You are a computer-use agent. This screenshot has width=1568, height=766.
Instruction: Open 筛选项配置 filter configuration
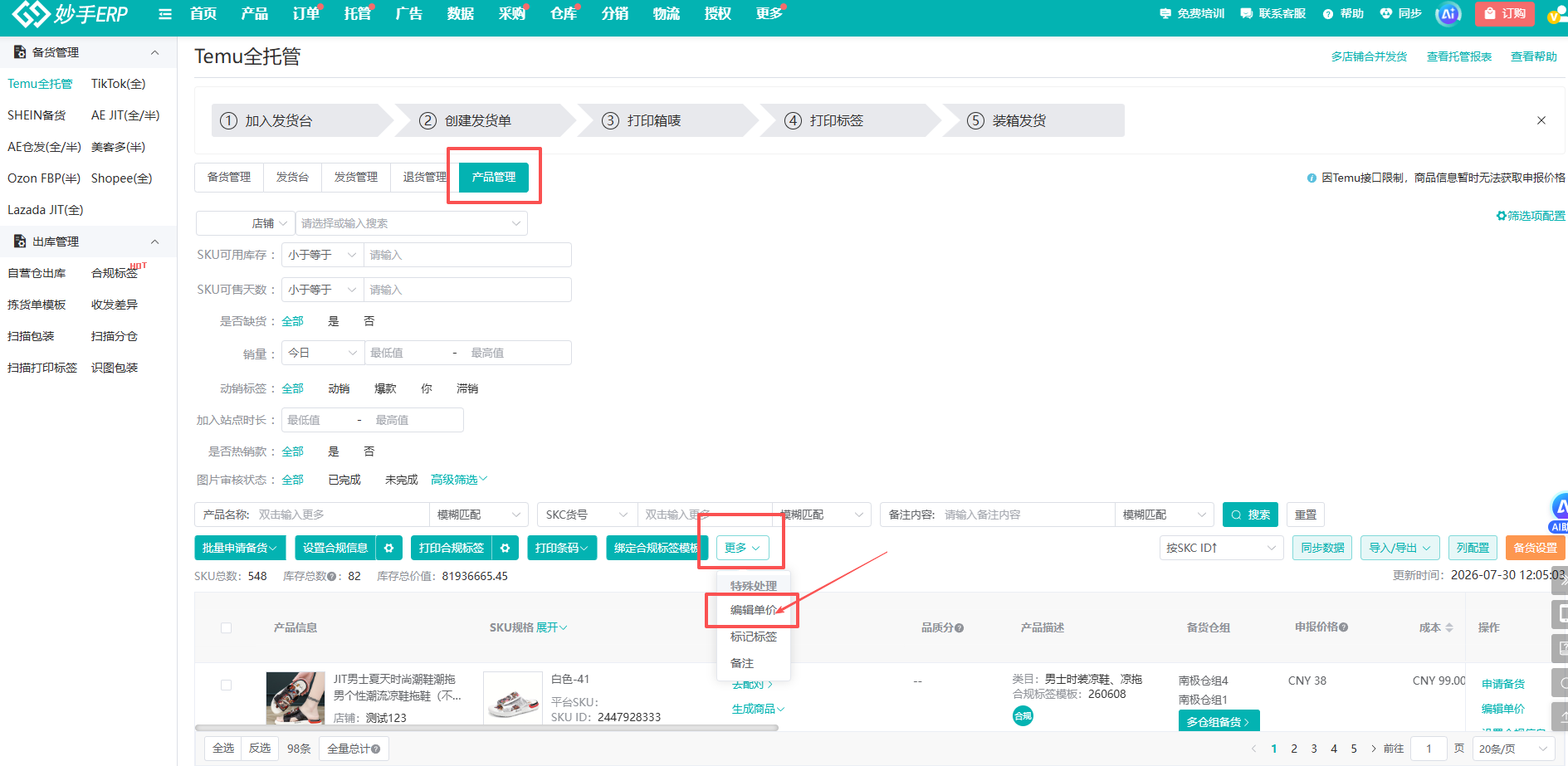click(x=1531, y=216)
